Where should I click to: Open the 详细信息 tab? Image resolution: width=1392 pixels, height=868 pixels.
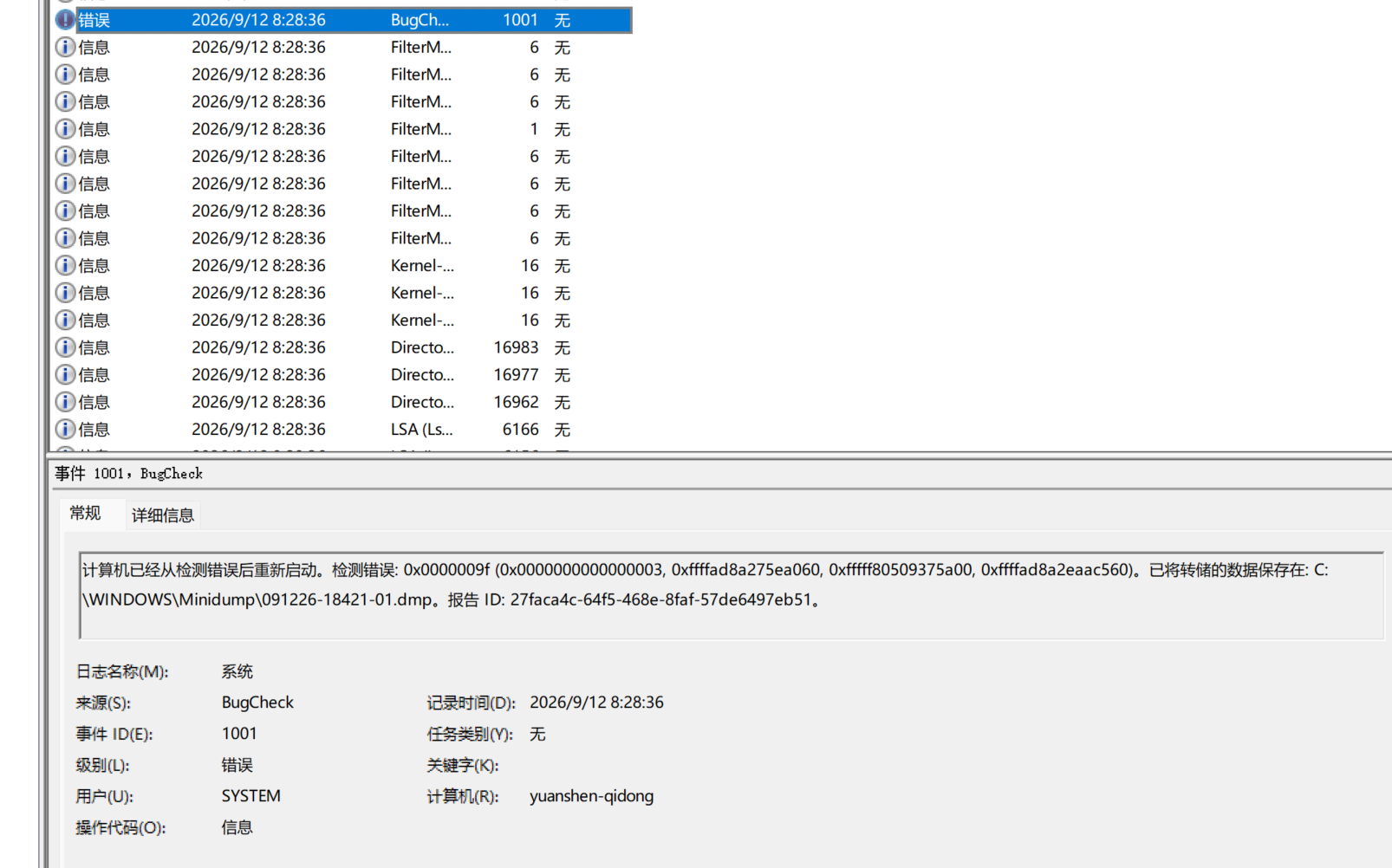[x=163, y=515]
